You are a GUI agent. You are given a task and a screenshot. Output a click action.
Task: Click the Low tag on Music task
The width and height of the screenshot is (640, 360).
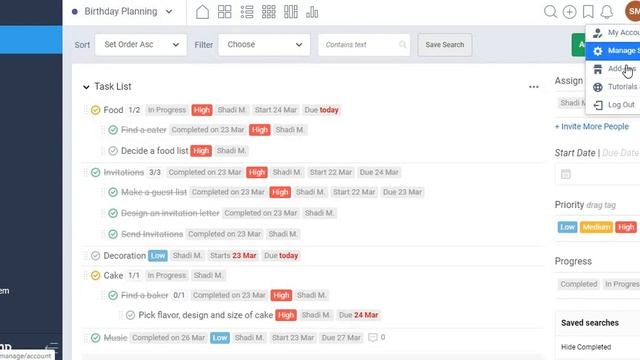220,338
